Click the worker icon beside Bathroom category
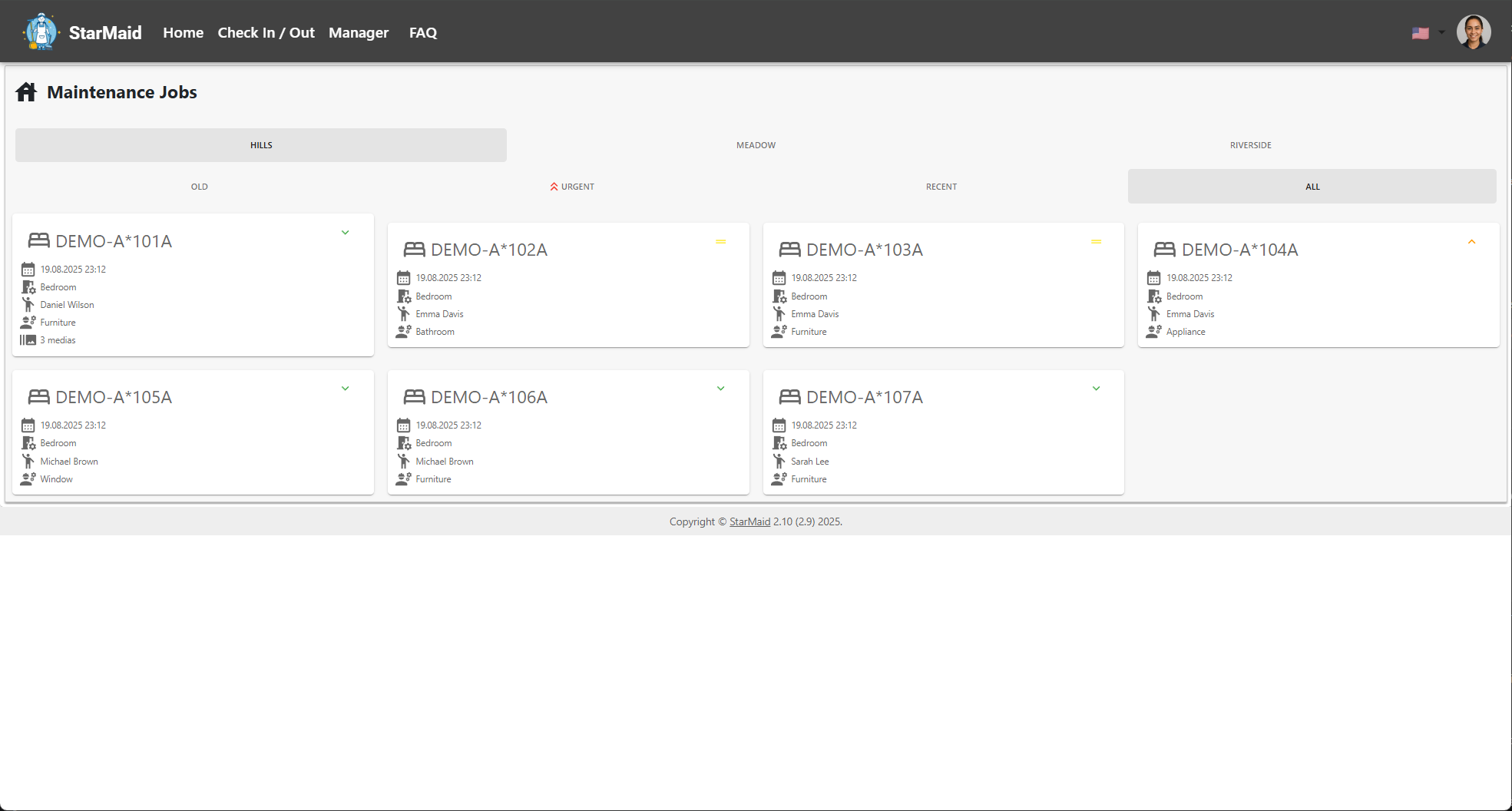 click(x=404, y=332)
